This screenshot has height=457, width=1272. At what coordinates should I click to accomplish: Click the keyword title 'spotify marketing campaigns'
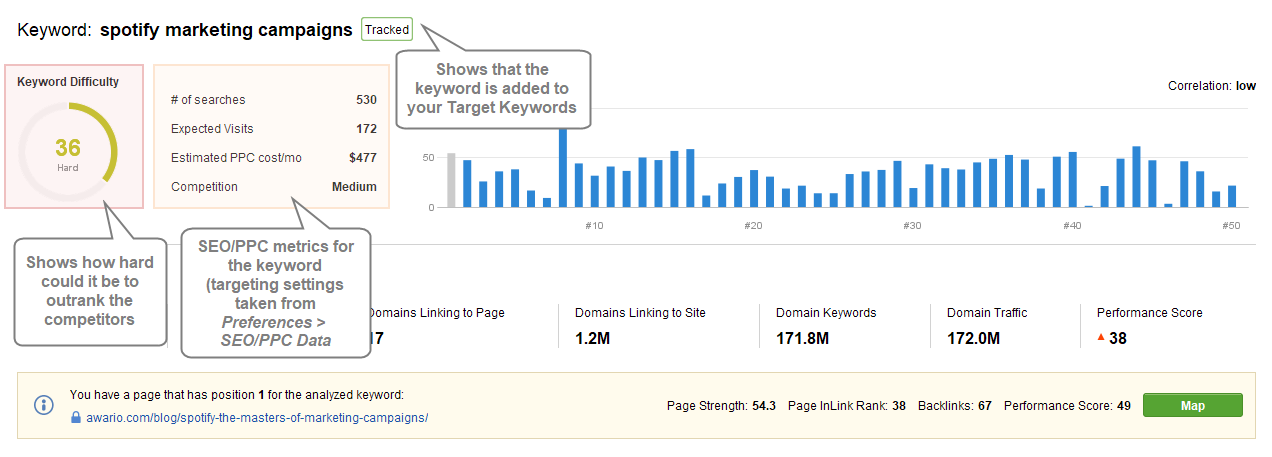click(226, 29)
